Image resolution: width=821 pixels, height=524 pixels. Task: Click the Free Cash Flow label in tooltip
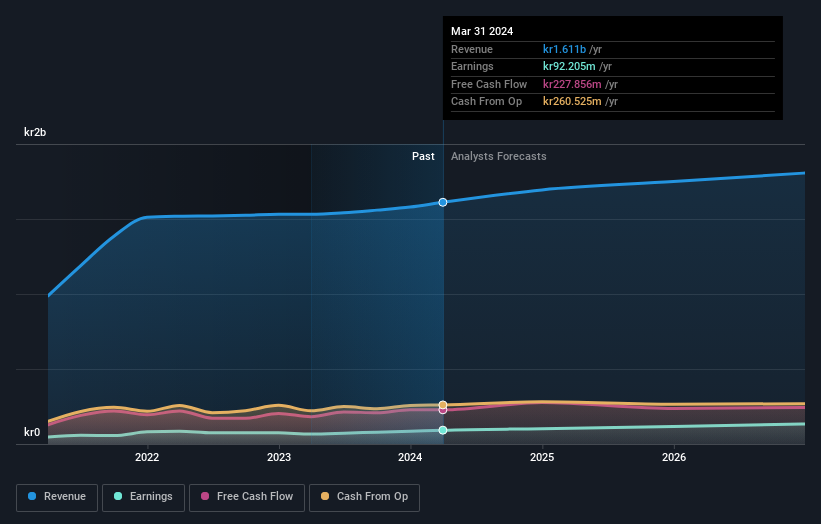489,84
